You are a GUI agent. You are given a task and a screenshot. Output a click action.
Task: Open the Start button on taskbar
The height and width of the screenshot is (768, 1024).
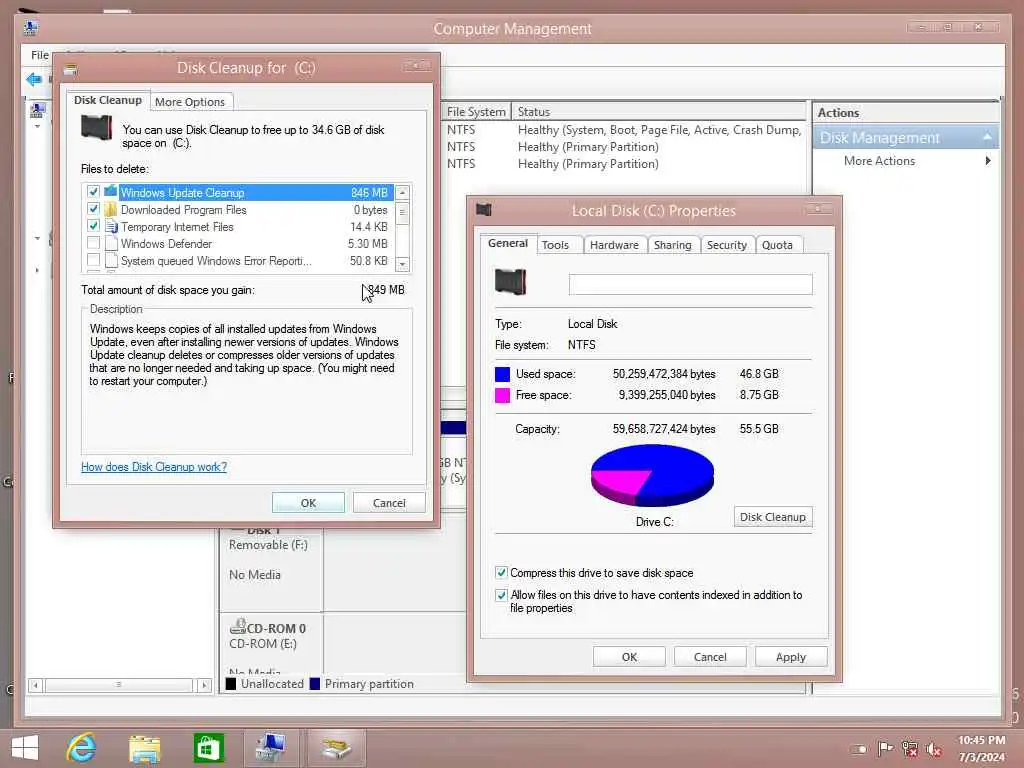[x=25, y=748]
